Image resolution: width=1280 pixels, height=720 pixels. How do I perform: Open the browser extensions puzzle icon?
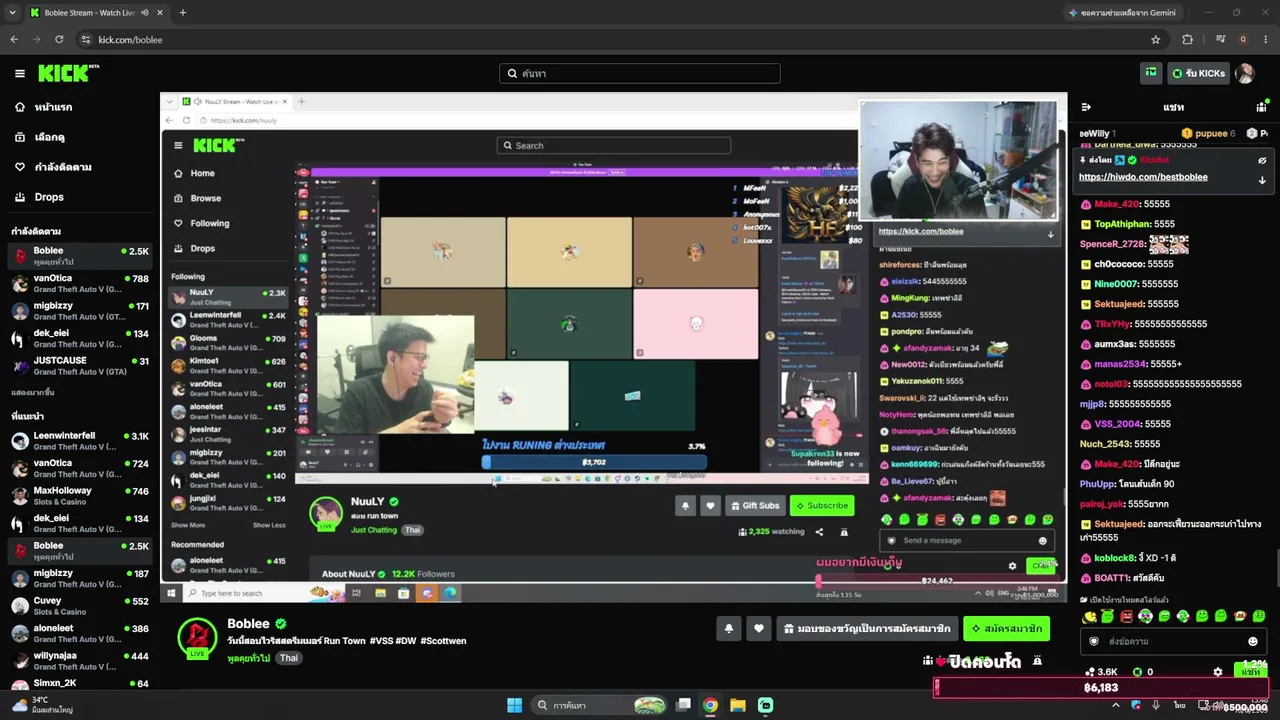click(1187, 40)
